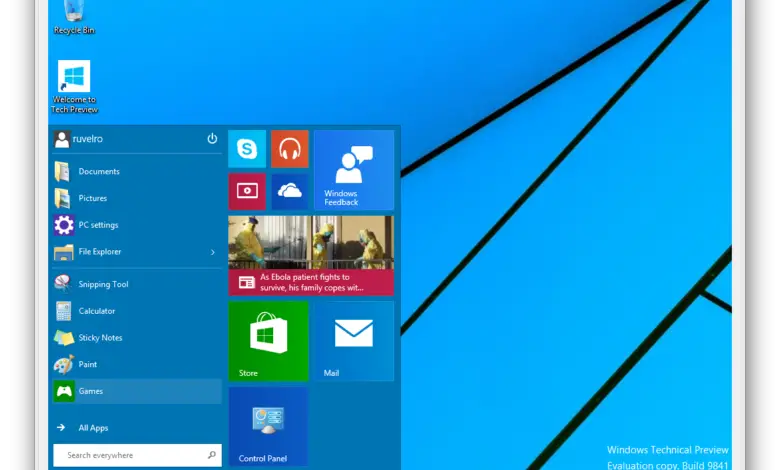Click the Search everywhere text box

[137, 455]
